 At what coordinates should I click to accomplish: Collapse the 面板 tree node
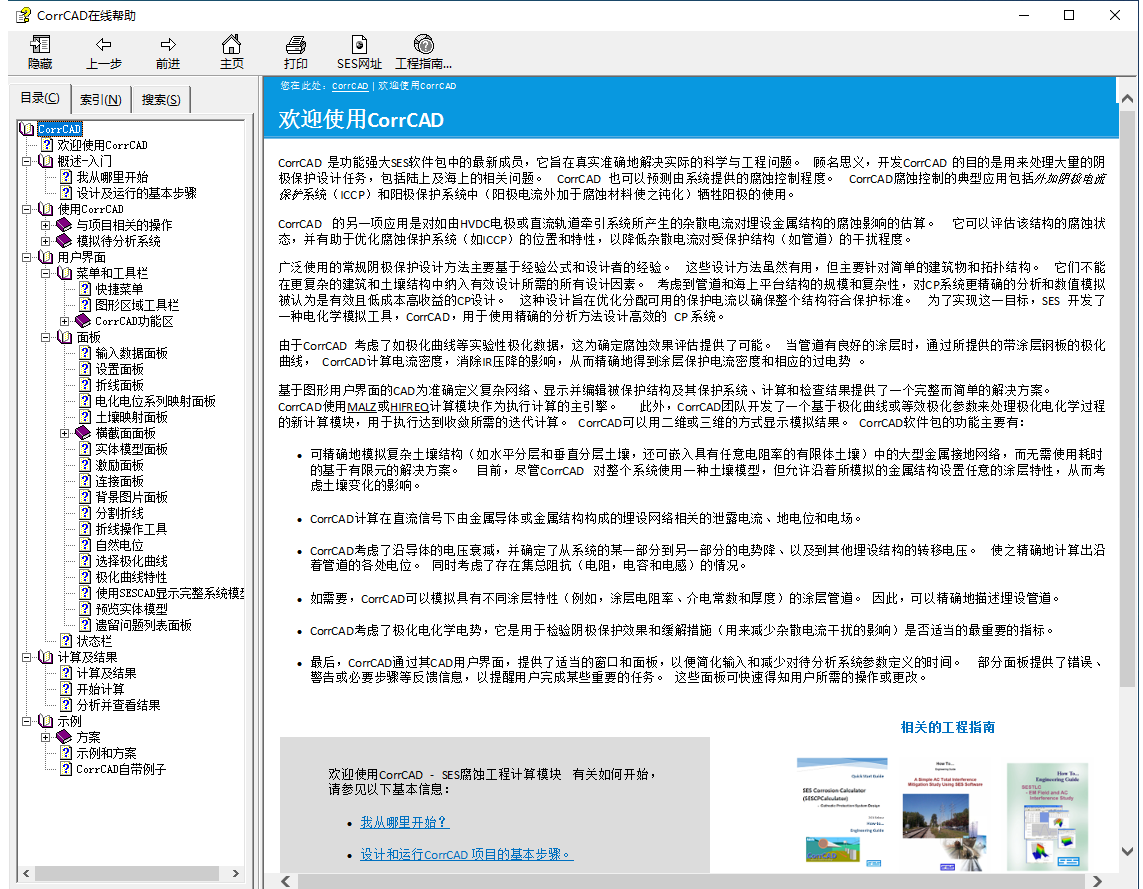pos(45,337)
